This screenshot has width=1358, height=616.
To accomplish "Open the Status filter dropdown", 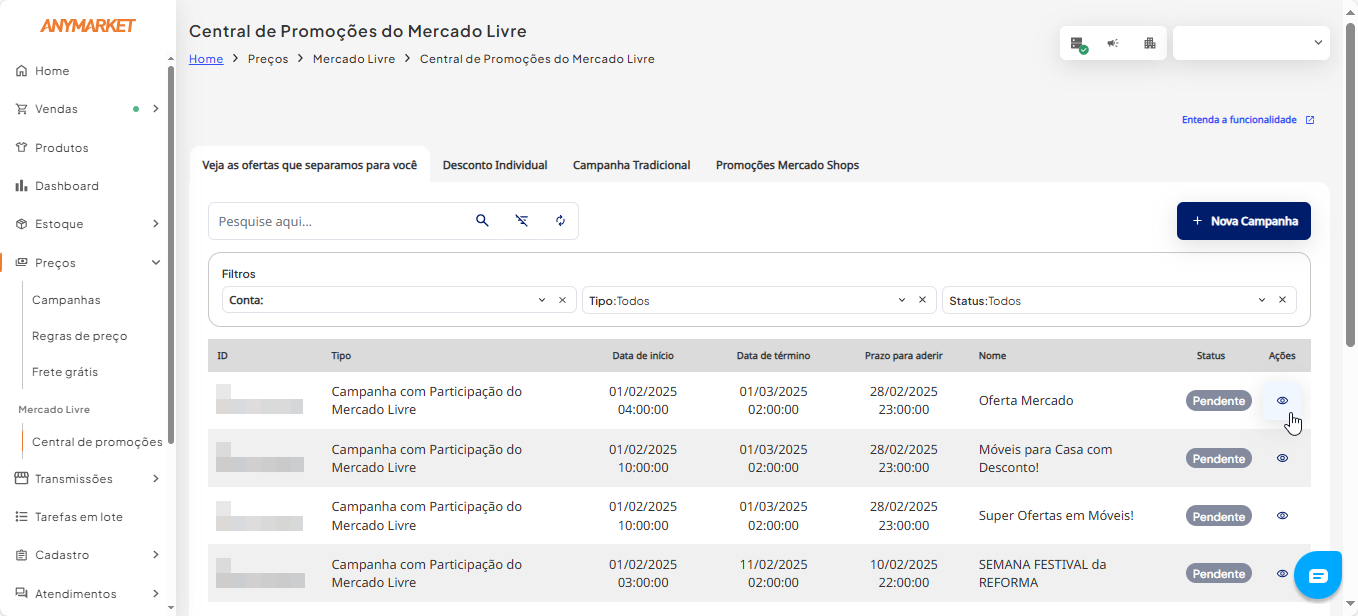I will 1262,300.
